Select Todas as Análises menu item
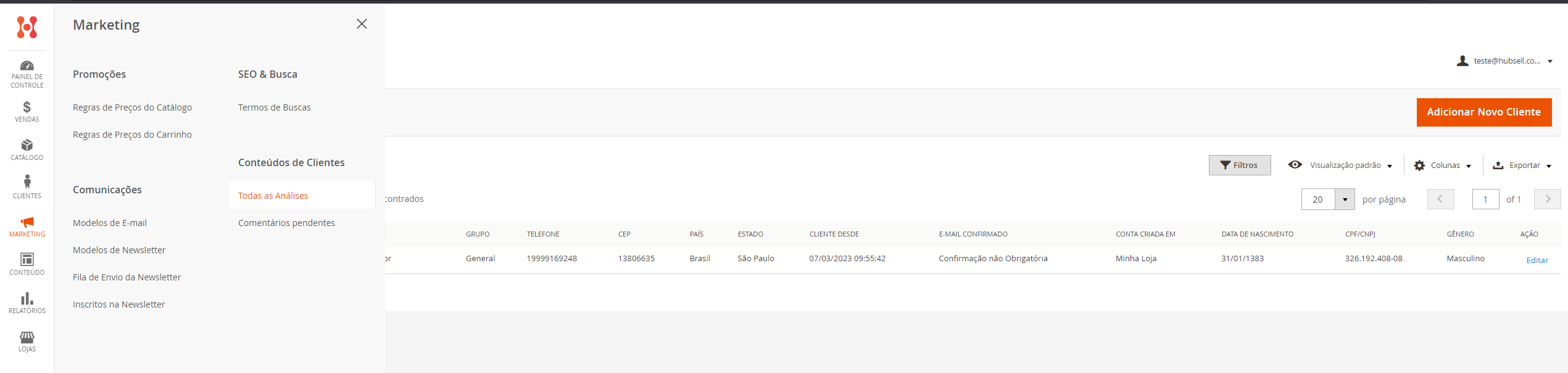 (273, 196)
